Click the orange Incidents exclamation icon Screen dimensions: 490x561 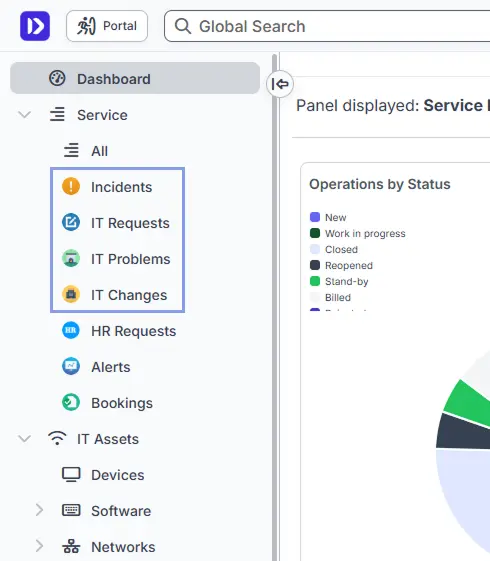click(71, 186)
